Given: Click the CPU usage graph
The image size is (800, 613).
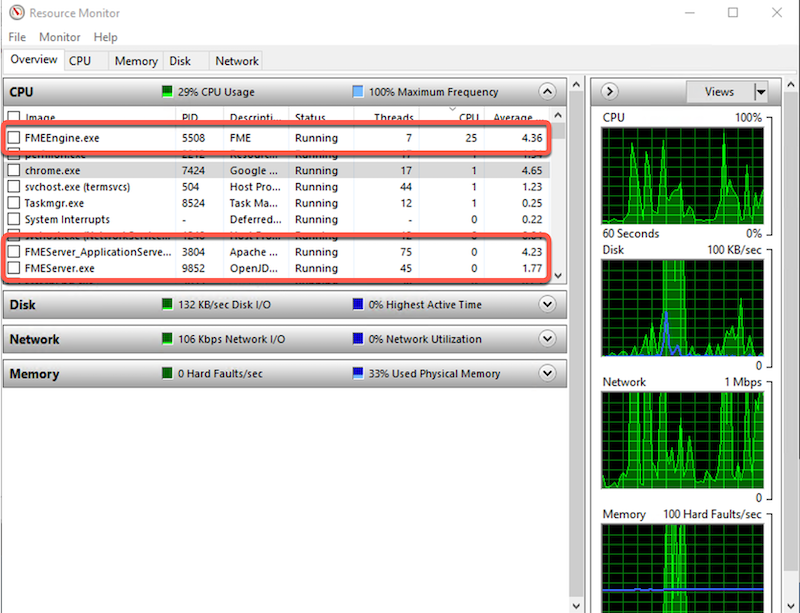Looking at the screenshot, I should point(683,176).
